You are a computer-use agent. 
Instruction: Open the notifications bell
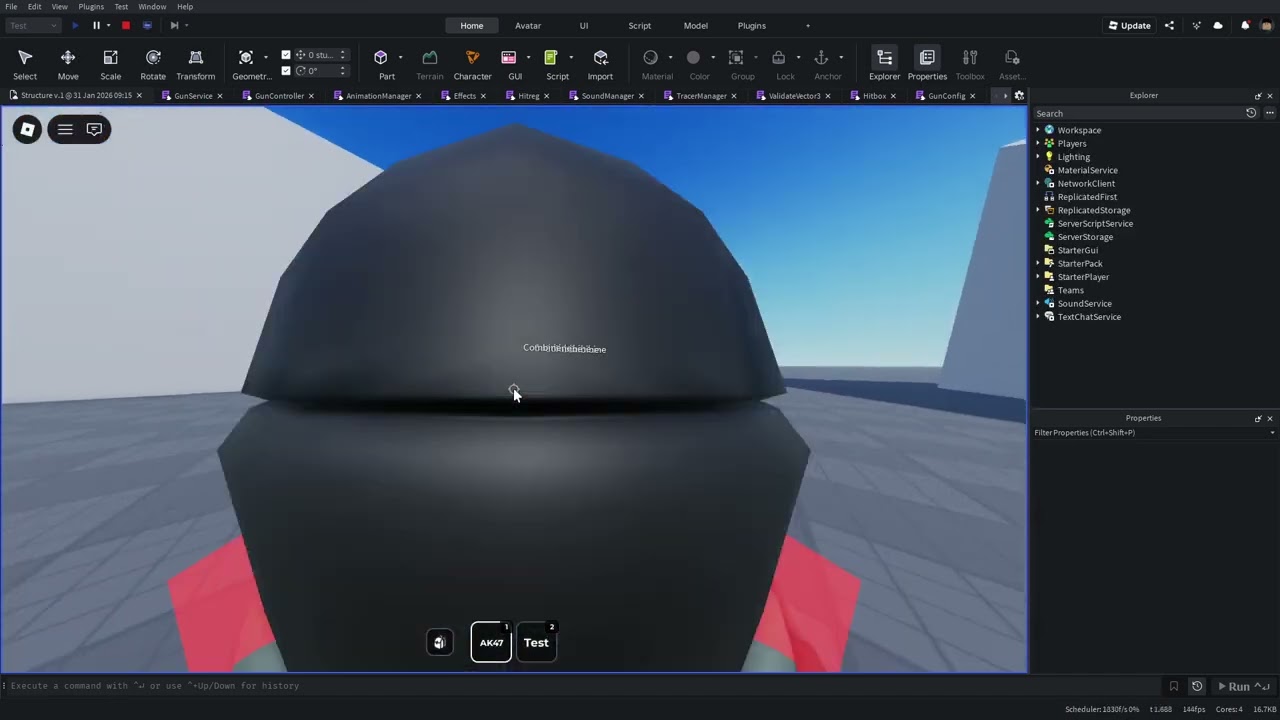tap(1245, 25)
